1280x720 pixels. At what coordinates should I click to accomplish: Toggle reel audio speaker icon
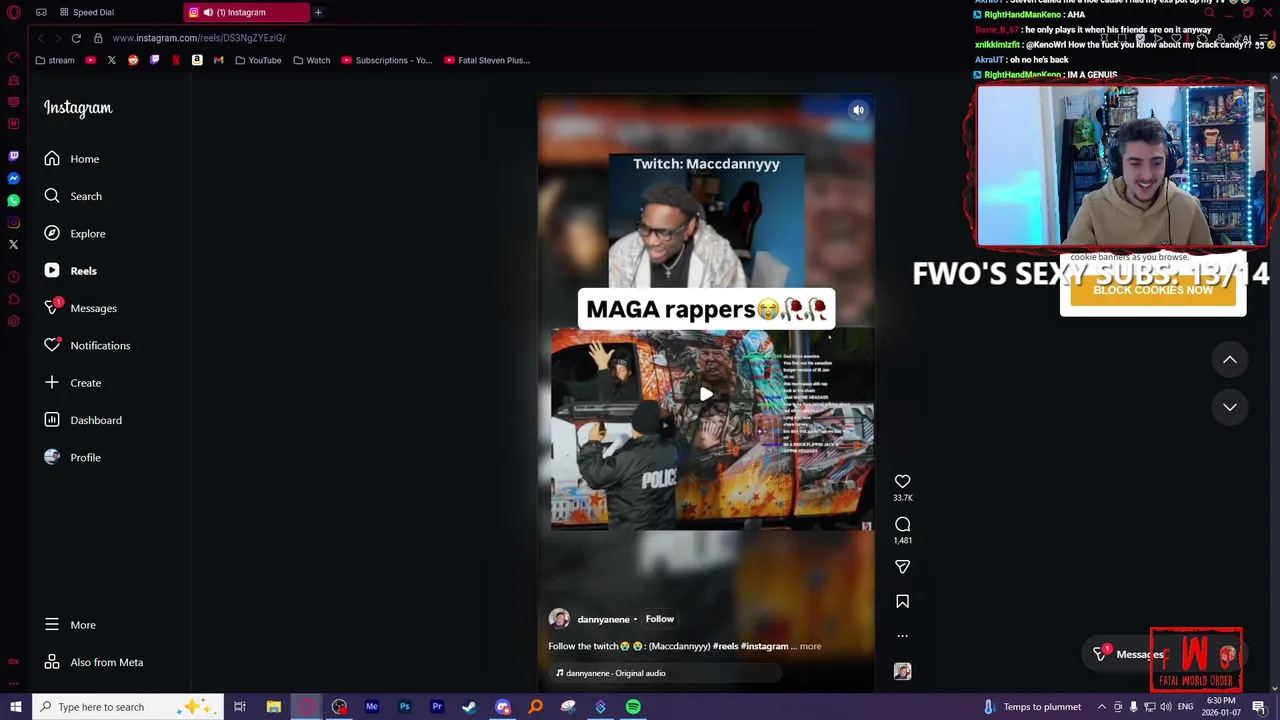pyautogui.click(x=858, y=110)
